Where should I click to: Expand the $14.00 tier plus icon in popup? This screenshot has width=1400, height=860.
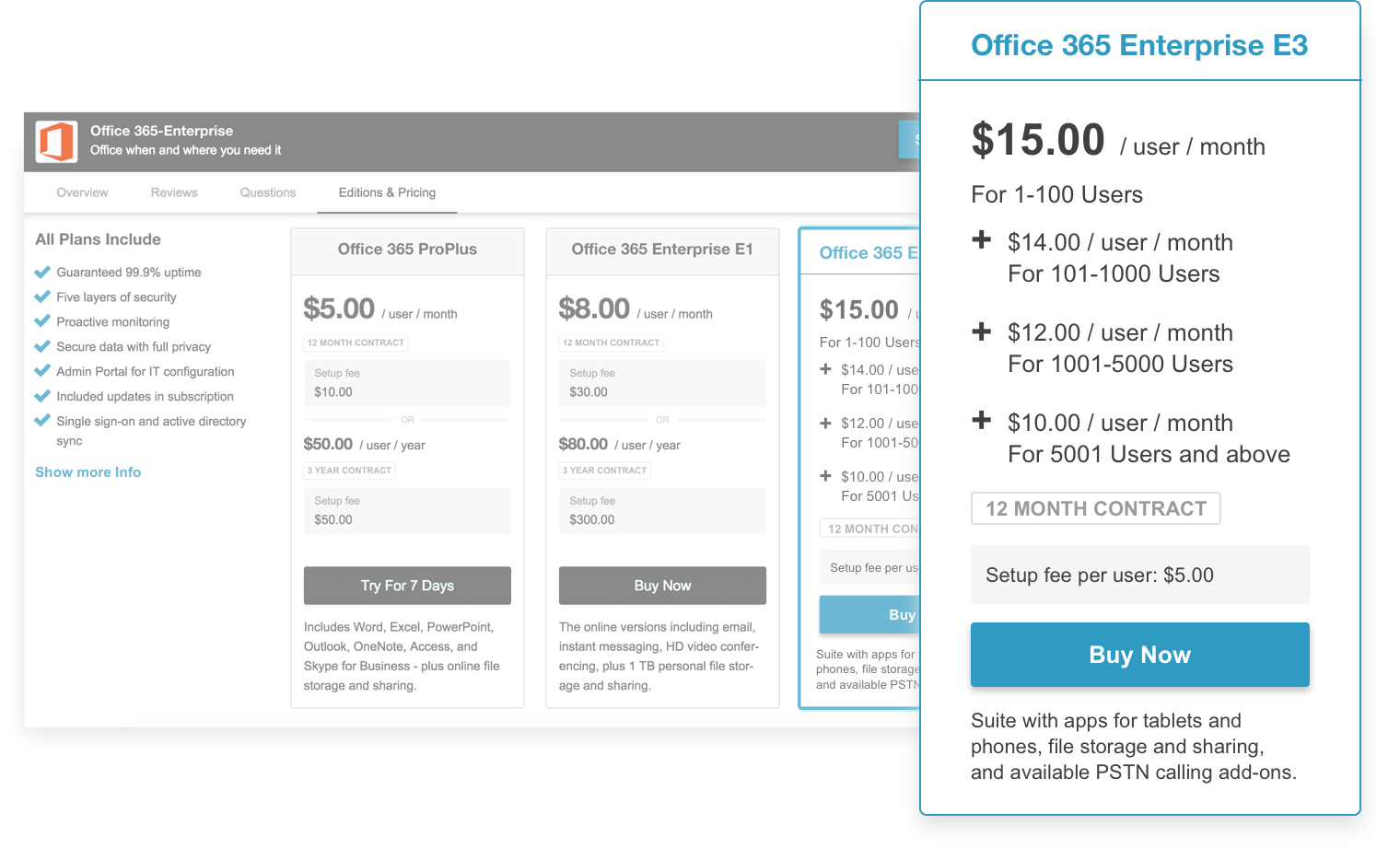(982, 240)
